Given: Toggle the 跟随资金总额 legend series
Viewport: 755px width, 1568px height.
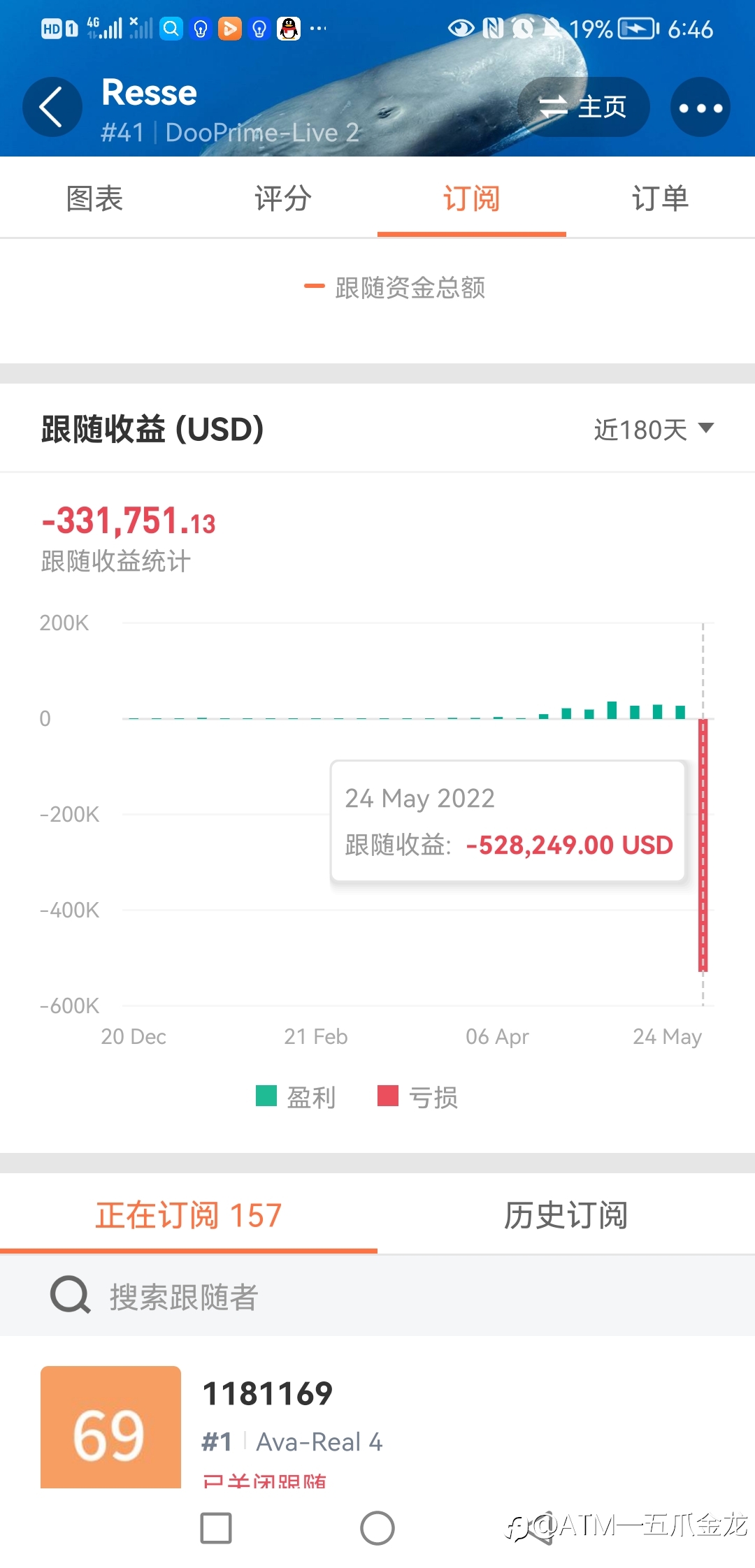Looking at the screenshot, I should pyautogui.click(x=396, y=287).
